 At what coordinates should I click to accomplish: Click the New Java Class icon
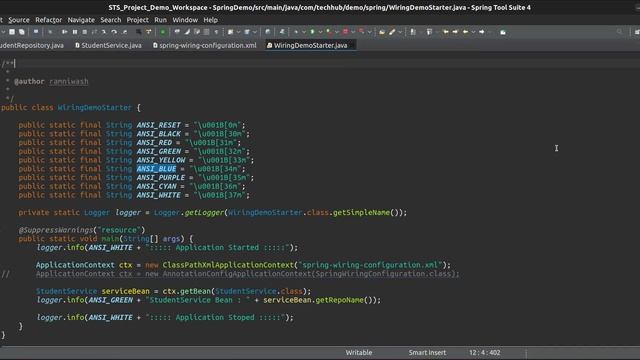(x=247, y=32)
